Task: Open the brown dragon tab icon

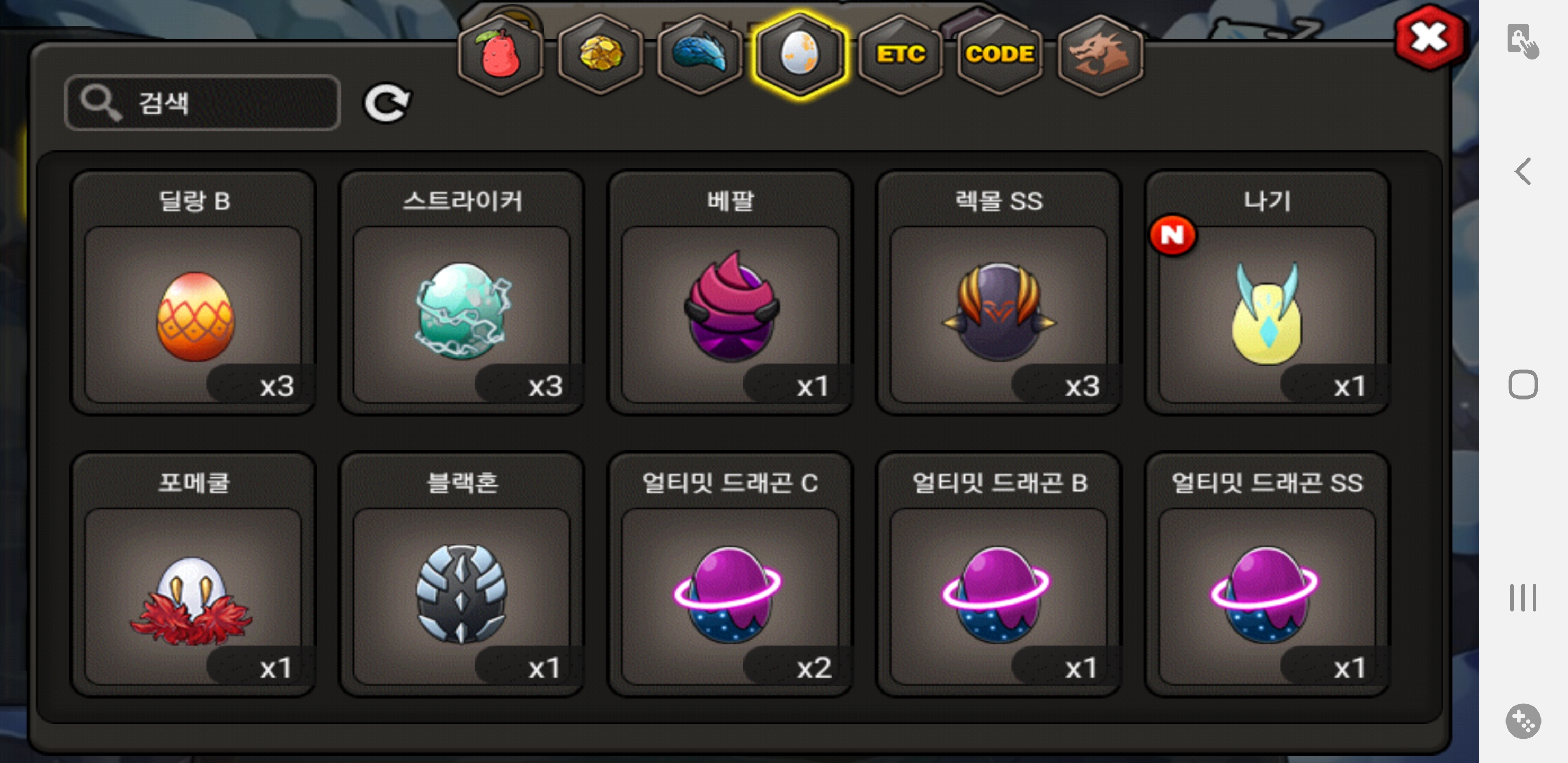Action: pos(1099,54)
